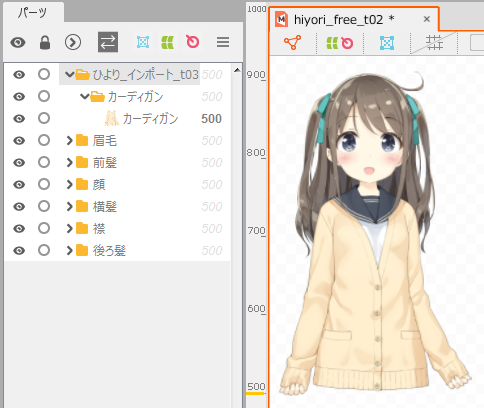Viewport: 484px width, 408px height.
Task: Select the パーツ panel tab
Action: (33, 13)
